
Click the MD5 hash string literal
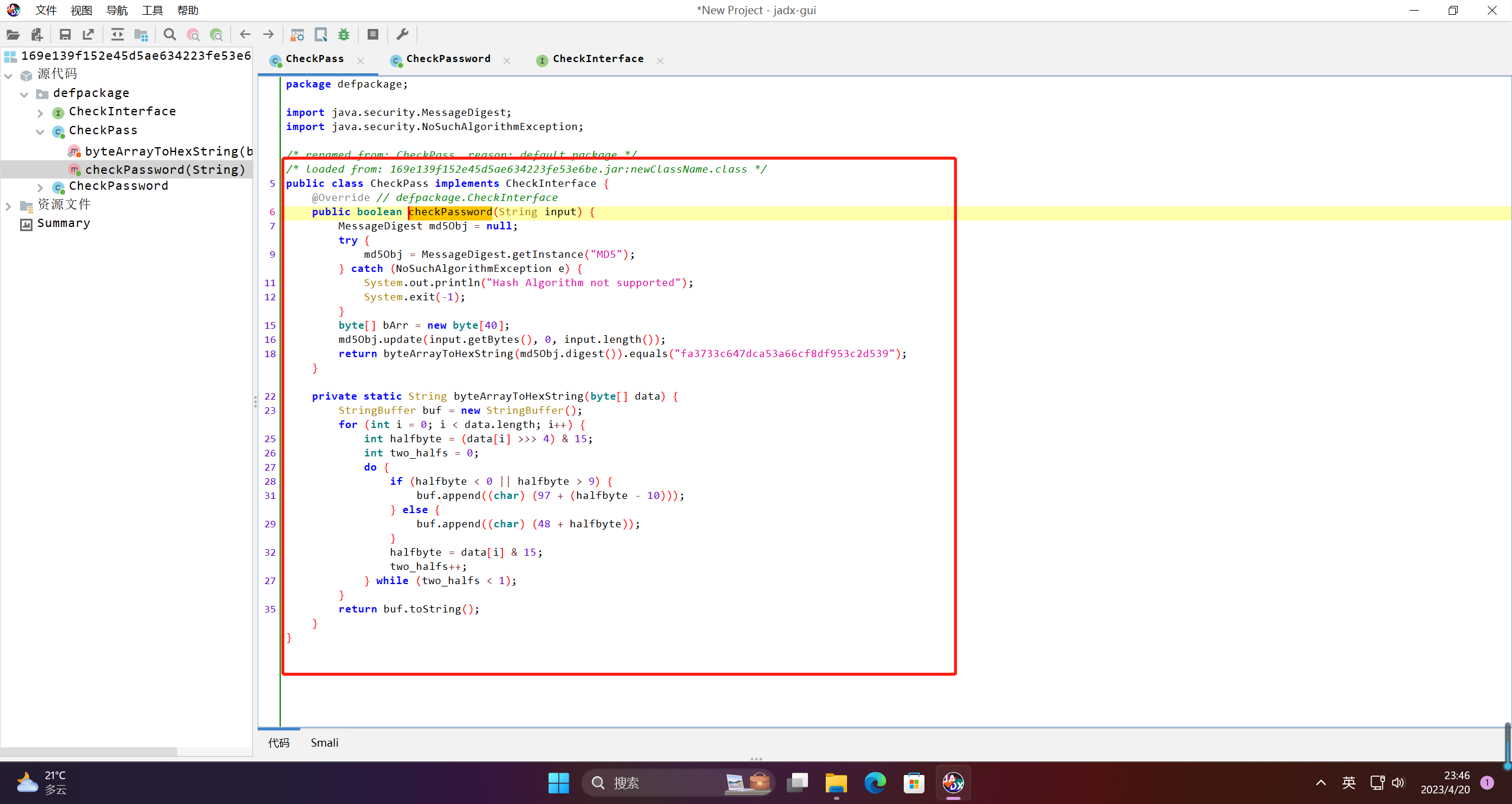coord(784,354)
